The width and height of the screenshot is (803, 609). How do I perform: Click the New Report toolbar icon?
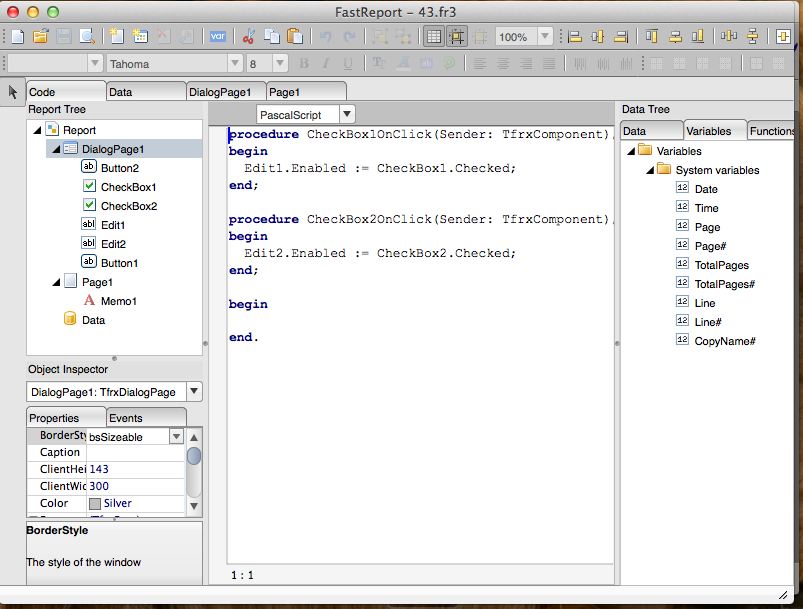[x=16, y=37]
